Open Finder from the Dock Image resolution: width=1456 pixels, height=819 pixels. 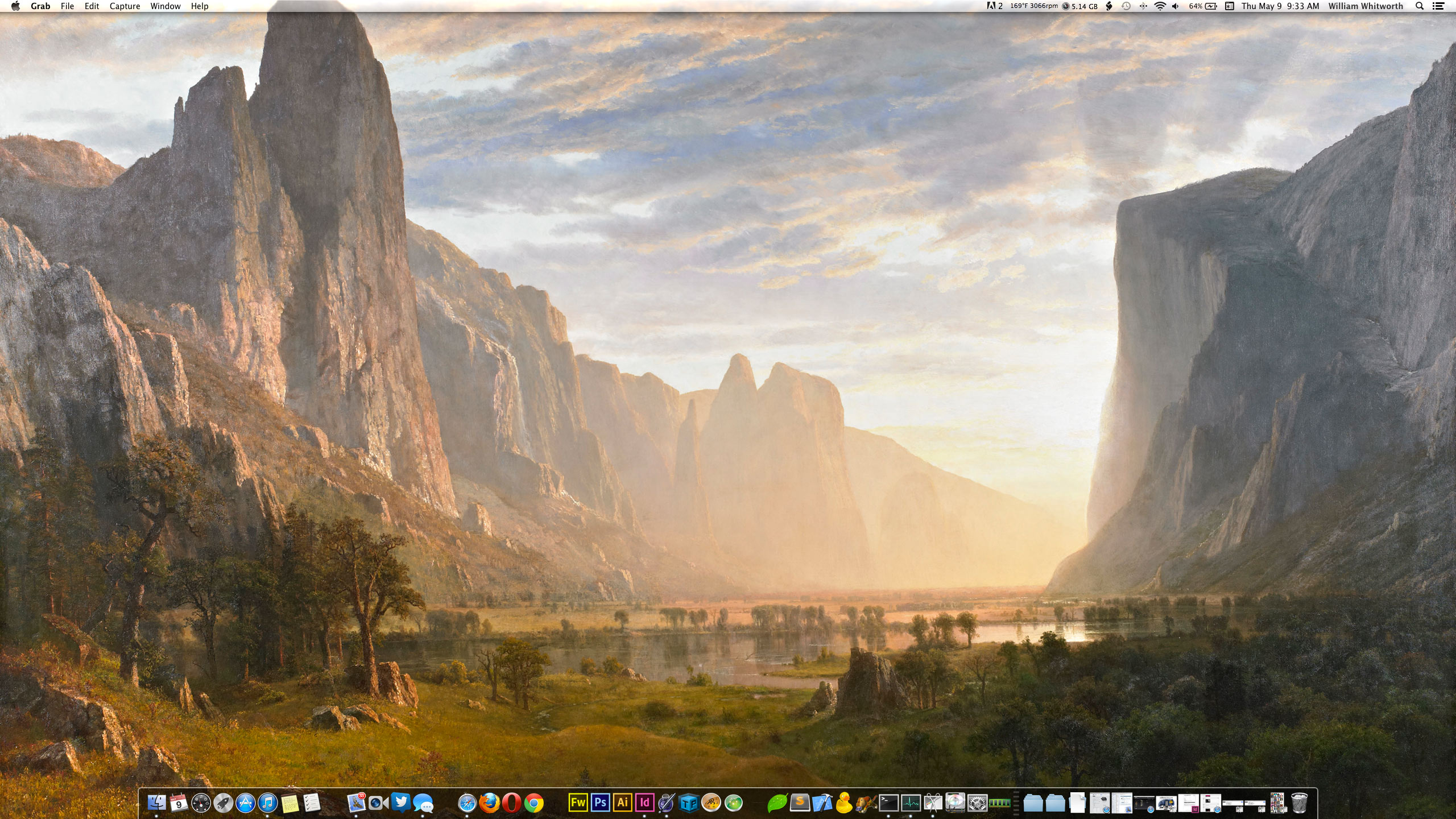[156, 803]
